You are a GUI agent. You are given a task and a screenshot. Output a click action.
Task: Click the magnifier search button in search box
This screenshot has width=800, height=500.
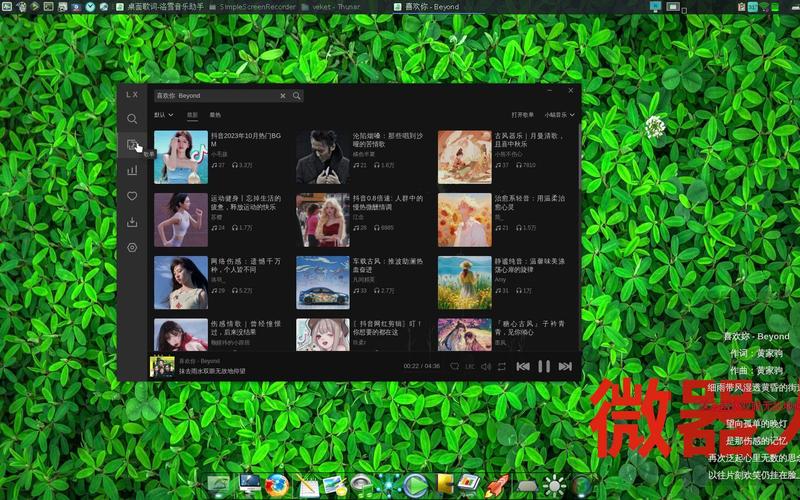296,96
